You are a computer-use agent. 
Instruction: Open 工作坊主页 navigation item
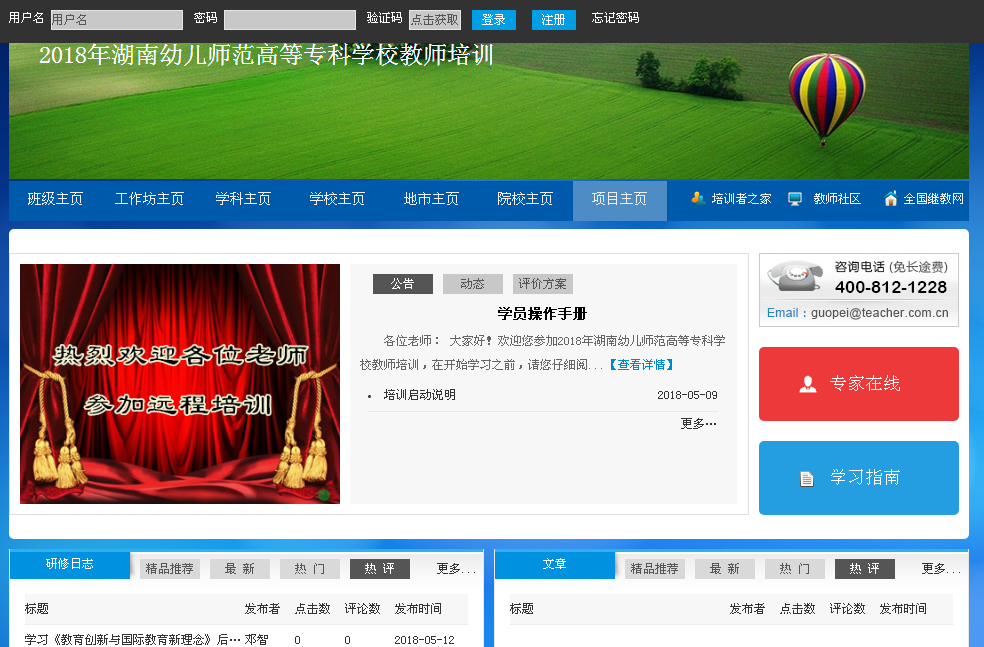click(149, 199)
